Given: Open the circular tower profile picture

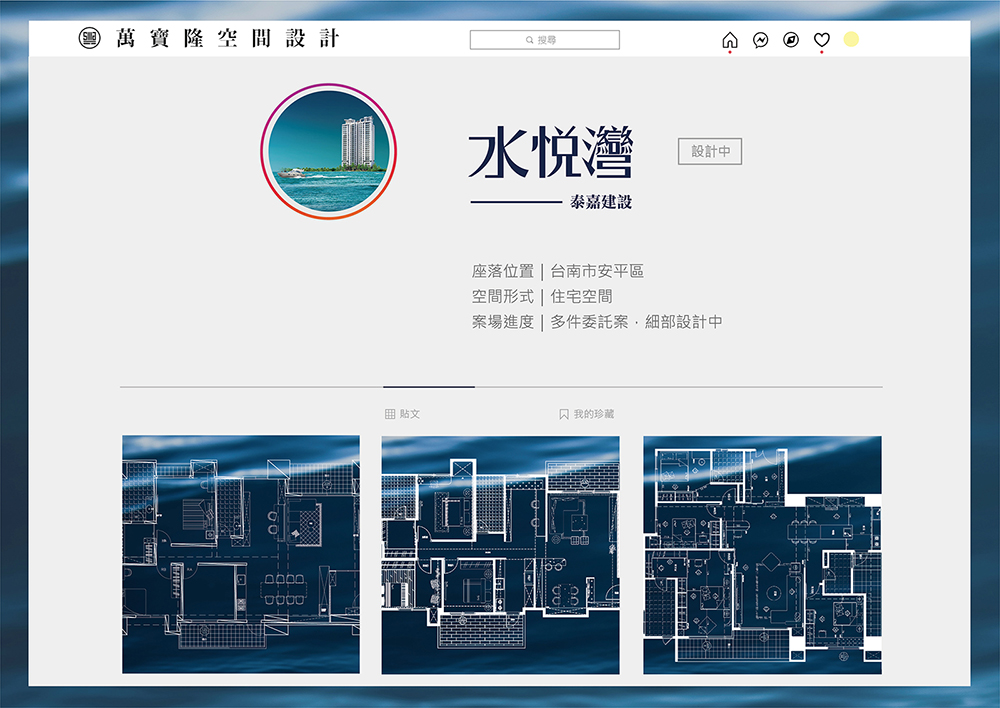Looking at the screenshot, I should click(329, 152).
